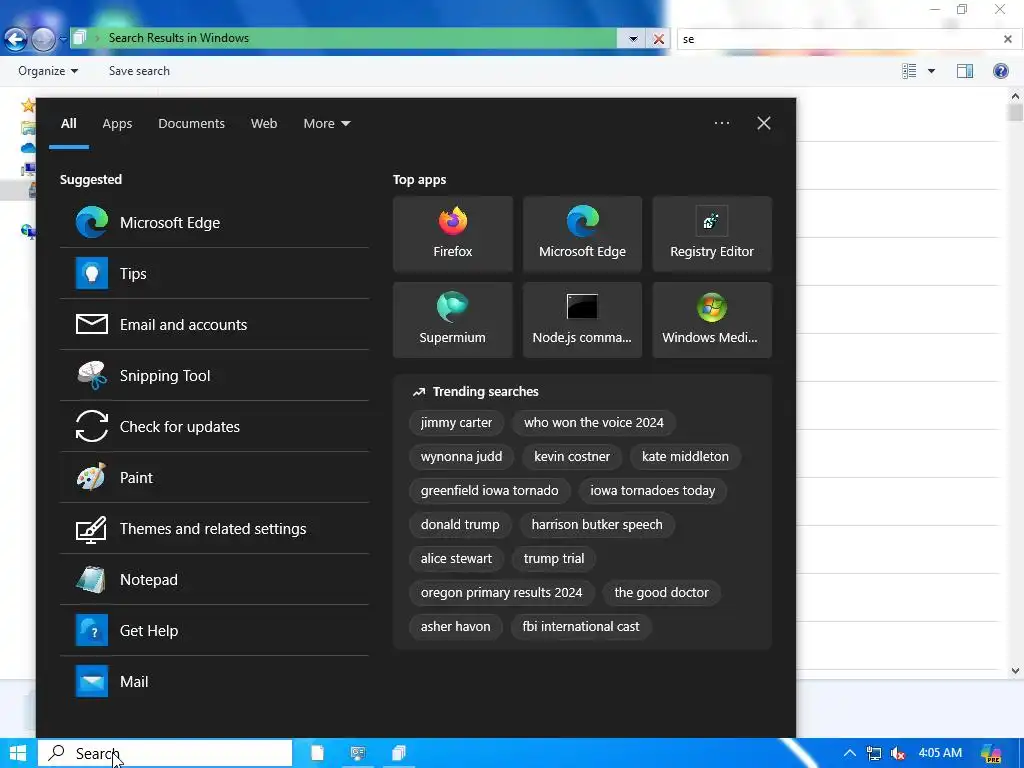Select the good doctor chip
Viewport: 1024px width, 768px height.
pyautogui.click(x=661, y=592)
